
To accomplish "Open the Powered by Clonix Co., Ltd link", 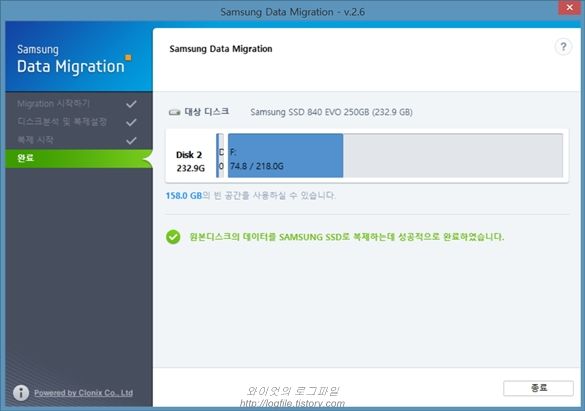I will 84,393.
